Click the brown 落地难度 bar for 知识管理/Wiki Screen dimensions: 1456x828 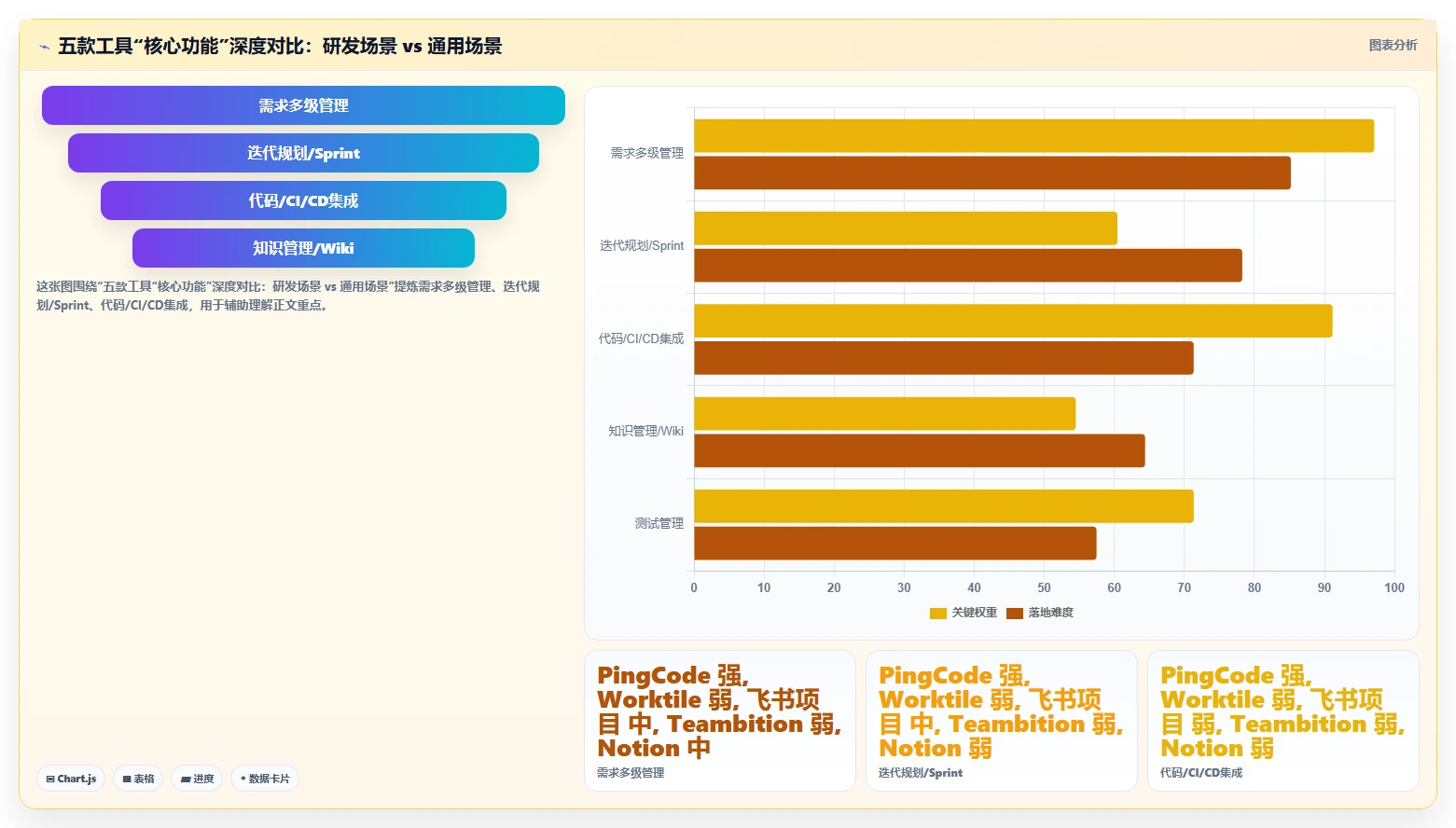(x=920, y=451)
